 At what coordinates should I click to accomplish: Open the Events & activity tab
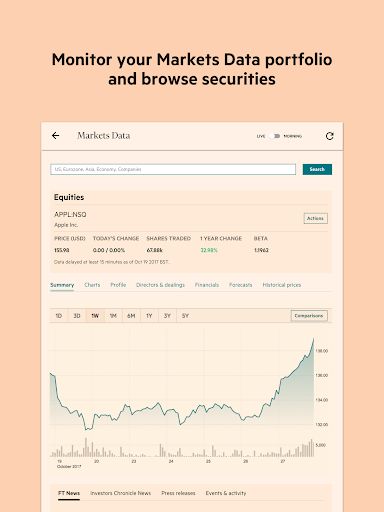(x=226, y=493)
